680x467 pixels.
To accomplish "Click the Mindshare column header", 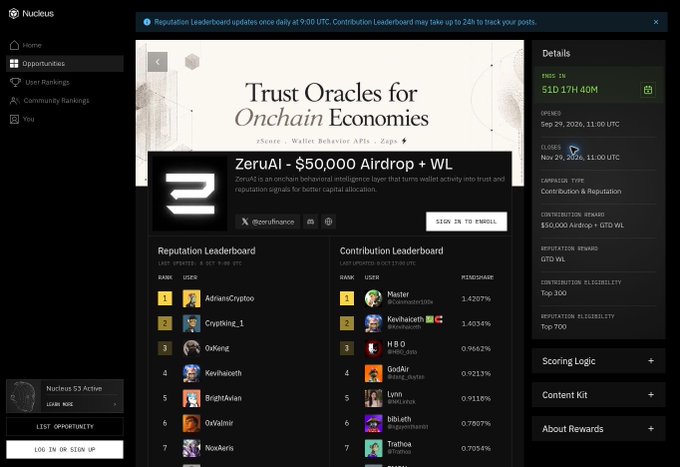I will 477,278.
